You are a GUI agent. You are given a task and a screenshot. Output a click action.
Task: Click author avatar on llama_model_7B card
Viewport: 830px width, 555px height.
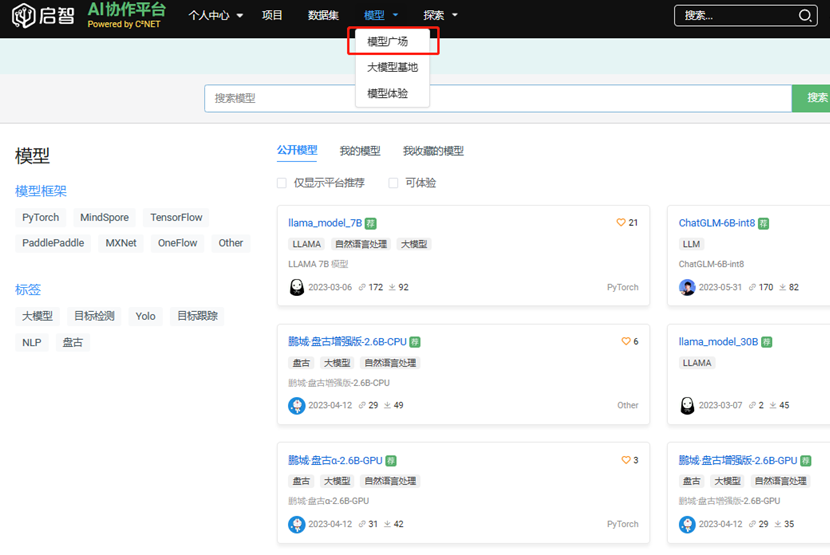[297, 287]
